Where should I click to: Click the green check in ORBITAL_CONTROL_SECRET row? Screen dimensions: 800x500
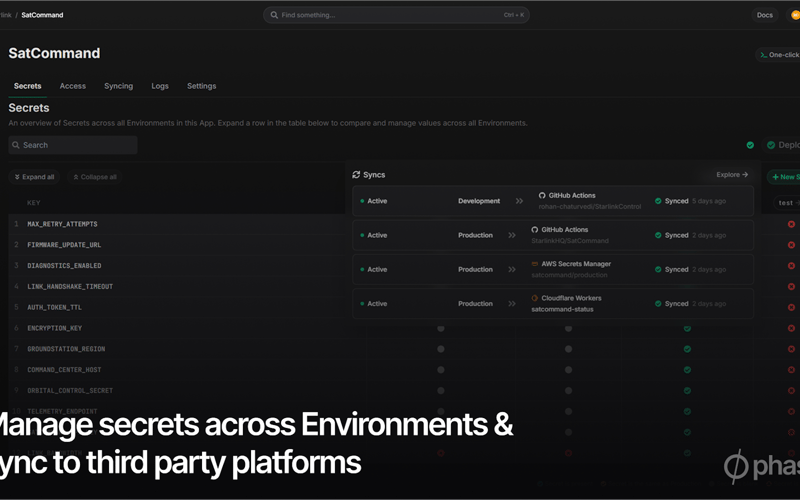point(687,391)
